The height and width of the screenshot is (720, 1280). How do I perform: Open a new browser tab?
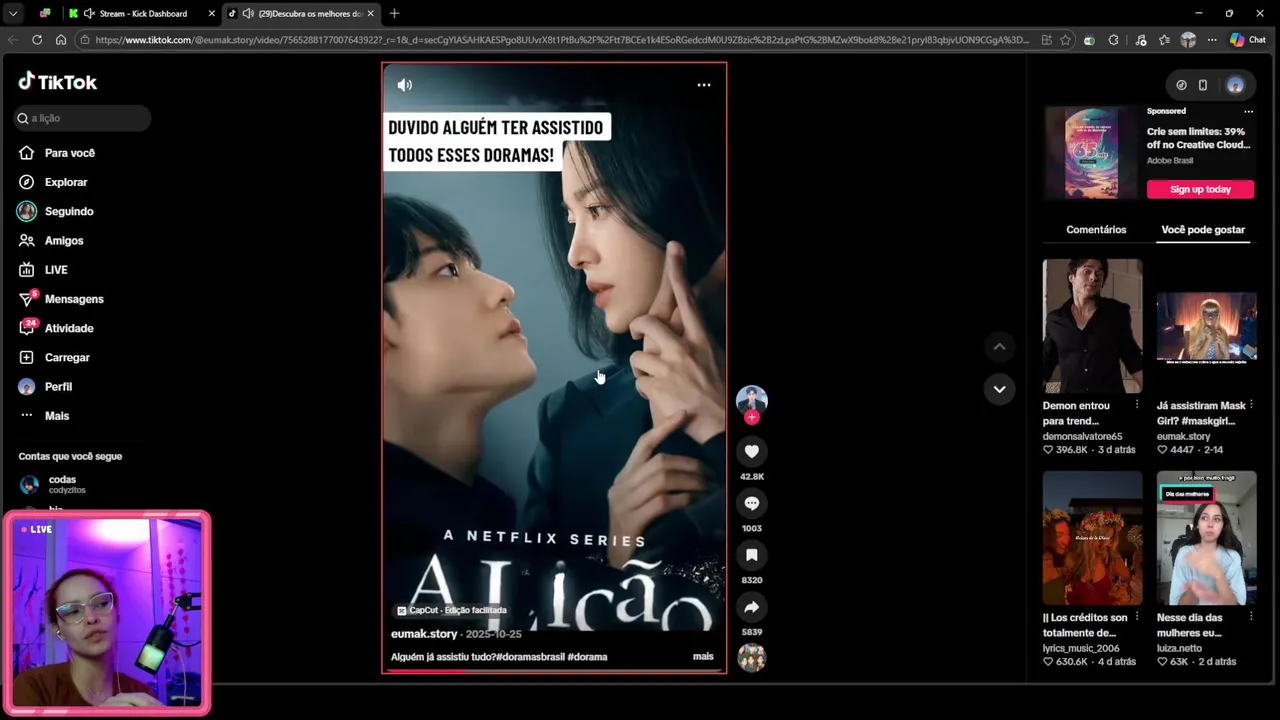(x=394, y=13)
